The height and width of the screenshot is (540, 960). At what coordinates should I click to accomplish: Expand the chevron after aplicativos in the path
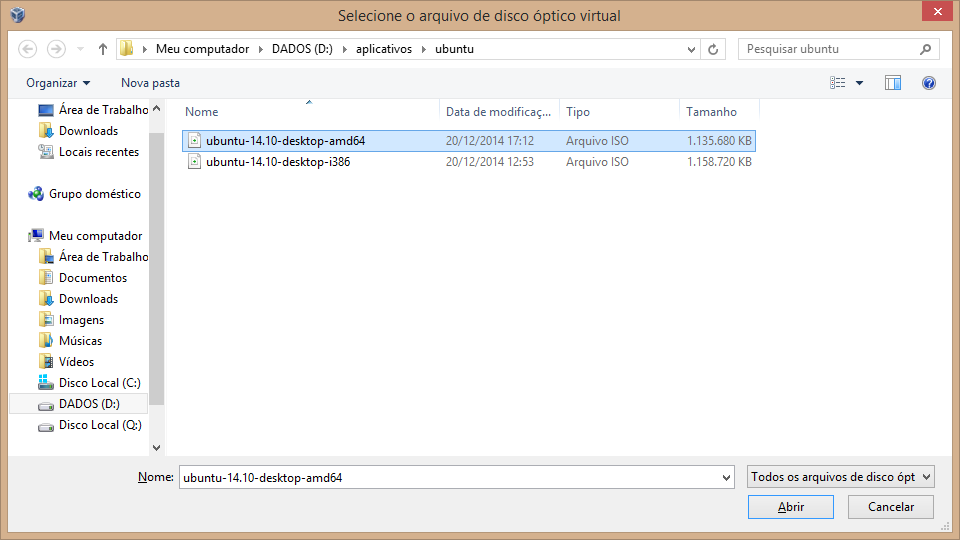423,49
